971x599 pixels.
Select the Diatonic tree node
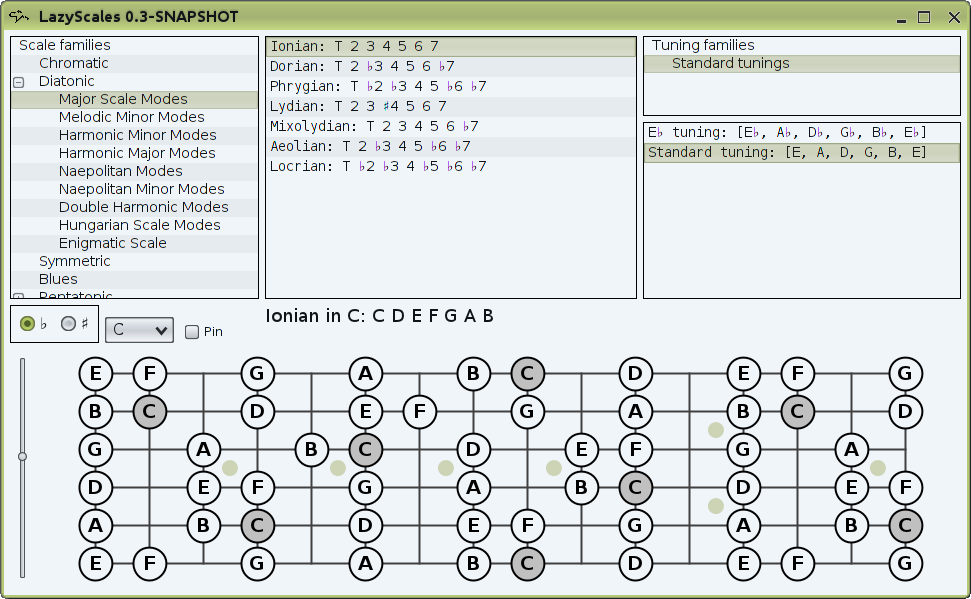(x=66, y=81)
